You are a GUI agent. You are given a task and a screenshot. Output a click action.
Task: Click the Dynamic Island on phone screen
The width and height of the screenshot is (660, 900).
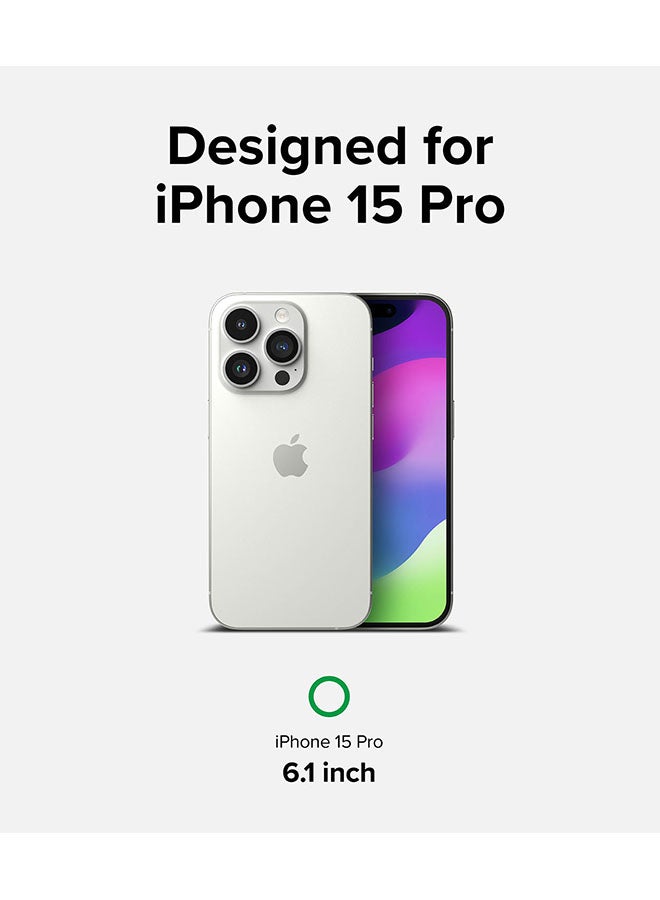[383, 311]
